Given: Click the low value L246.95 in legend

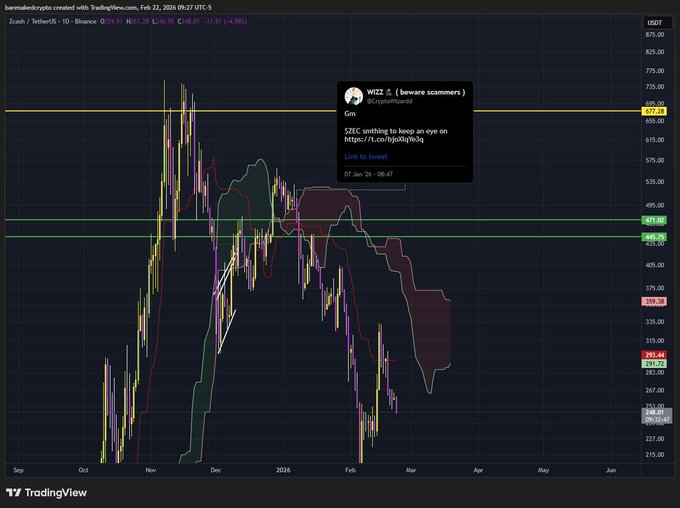Looking at the screenshot, I should click(x=163, y=21).
